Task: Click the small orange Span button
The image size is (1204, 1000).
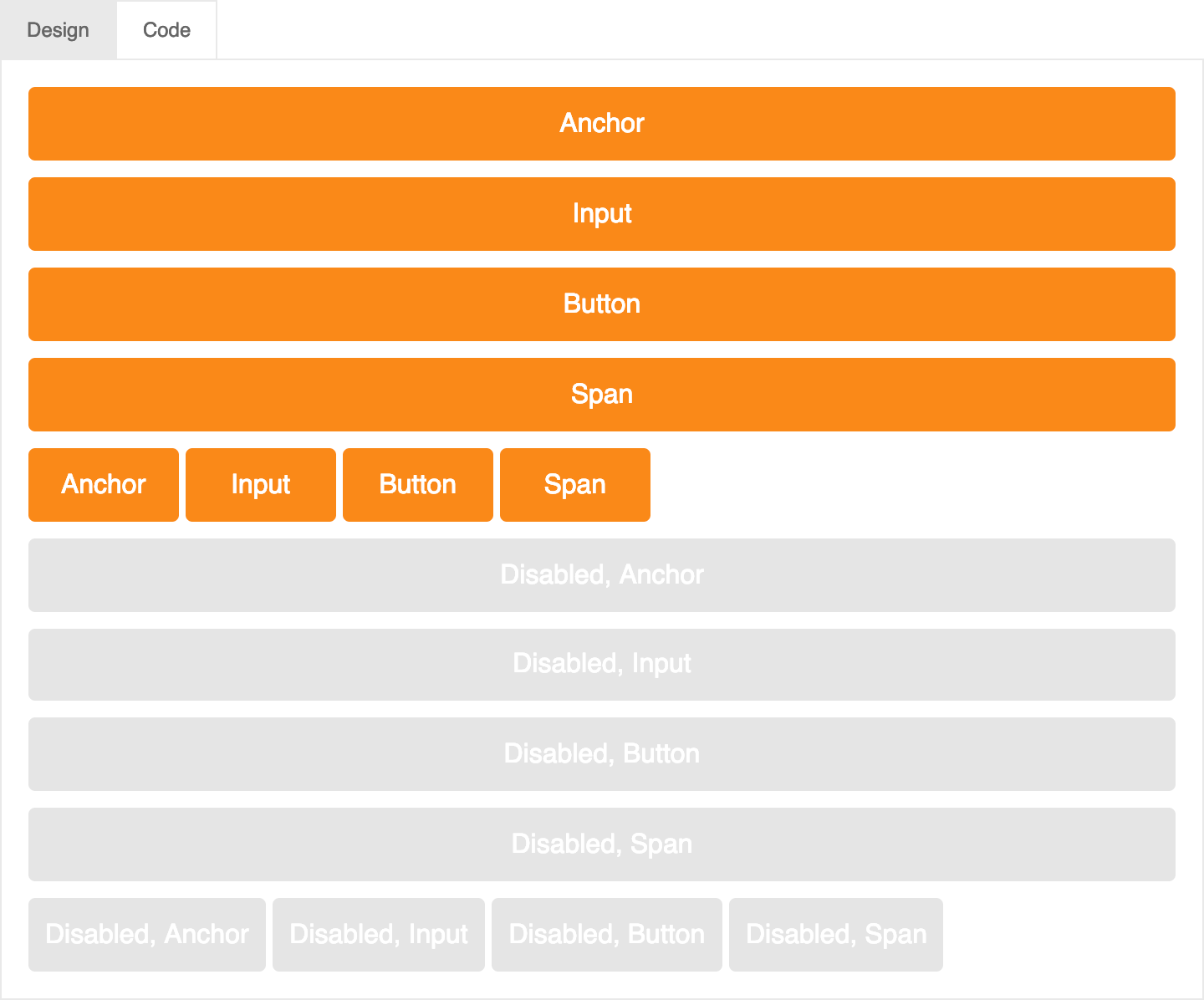Action: 575,485
